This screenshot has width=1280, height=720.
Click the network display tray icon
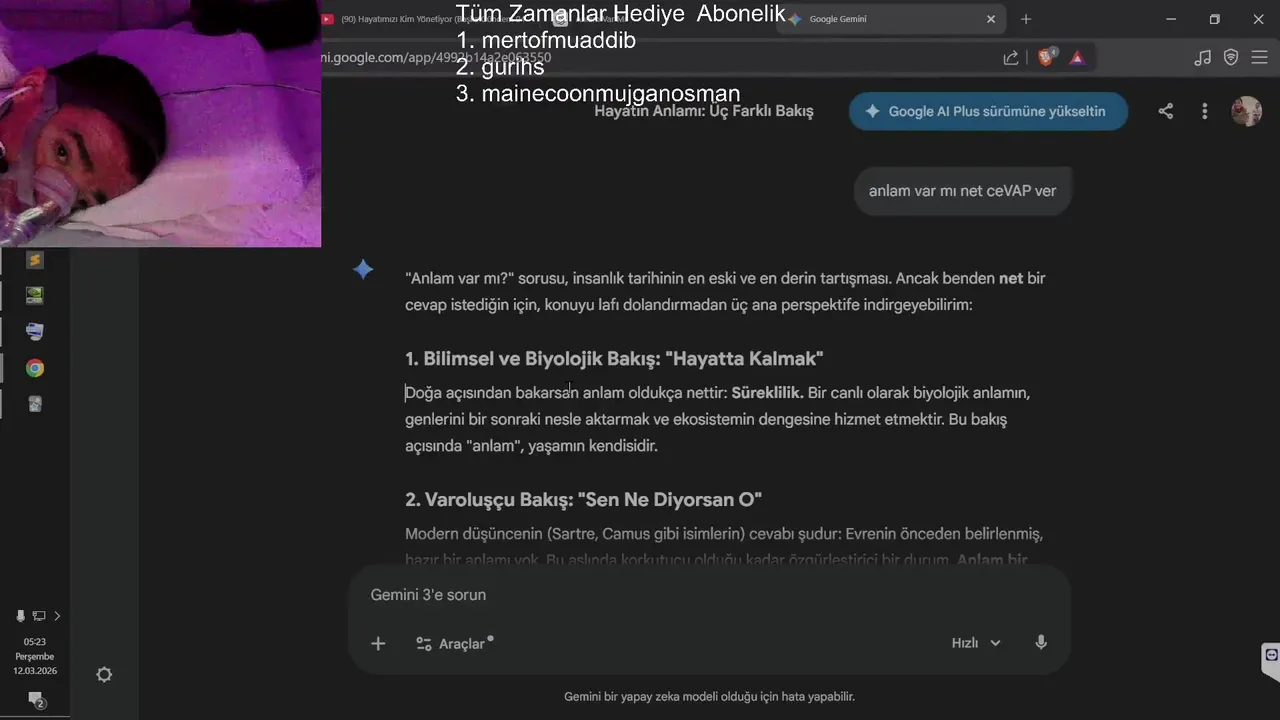[39, 616]
